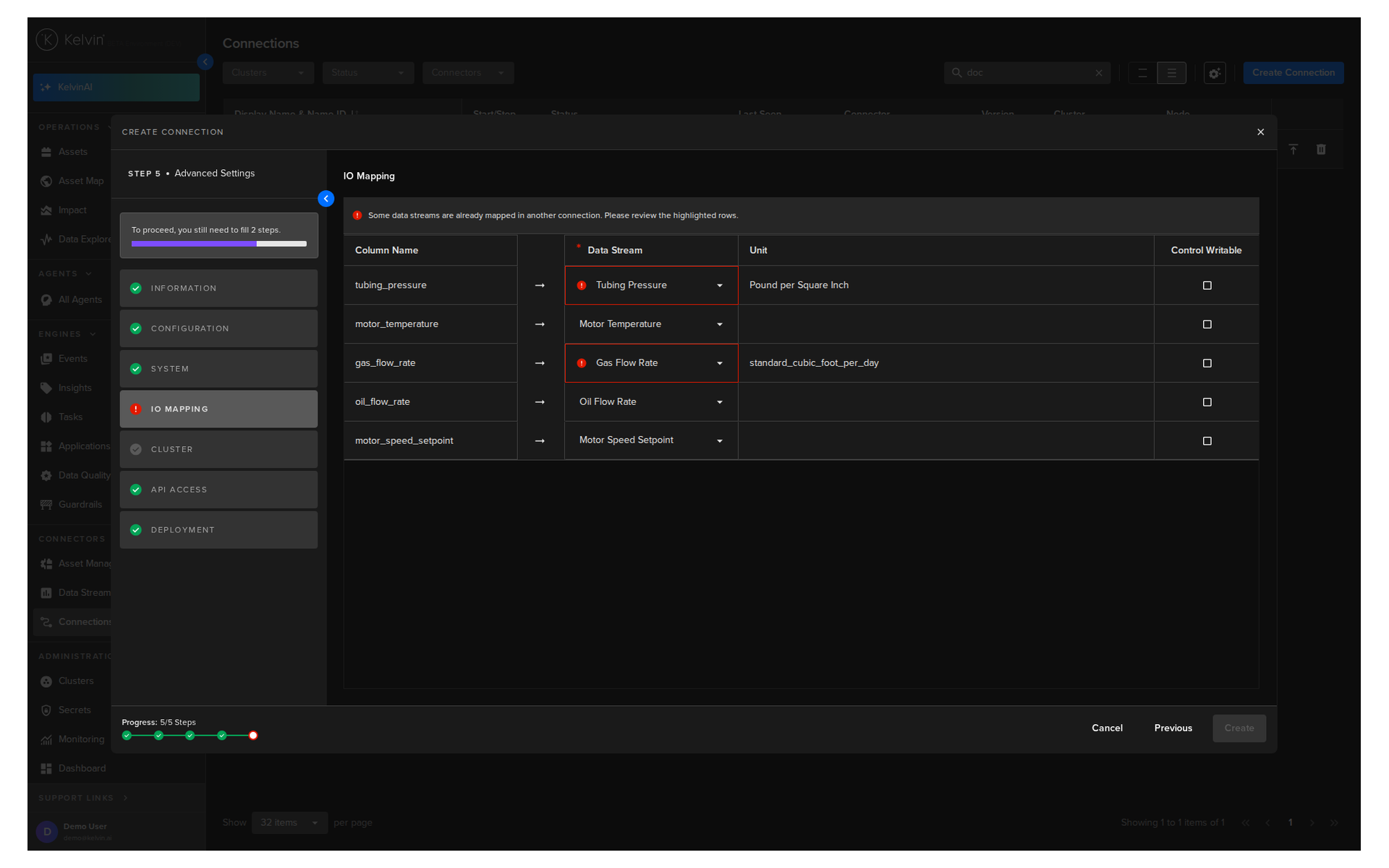Open Motor Speed Setpoint data stream dropdown
This screenshot has width=1389, height=868.
[651, 441]
